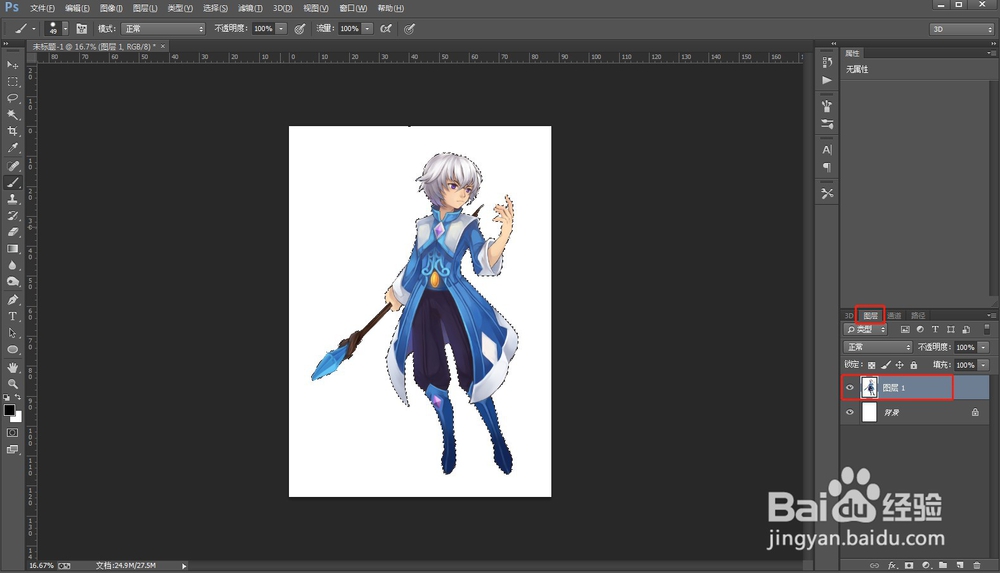Toggle tablet pressure for opacity

click(x=299, y=29)
